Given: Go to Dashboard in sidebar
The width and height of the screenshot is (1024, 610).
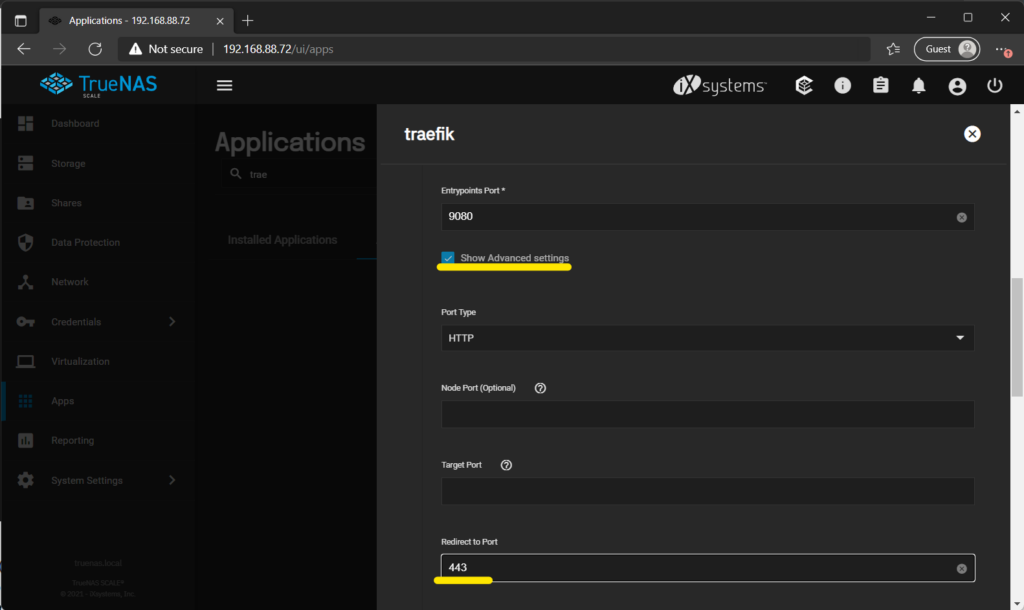Looking at the screenshot, I should click(x=75, y=123).
